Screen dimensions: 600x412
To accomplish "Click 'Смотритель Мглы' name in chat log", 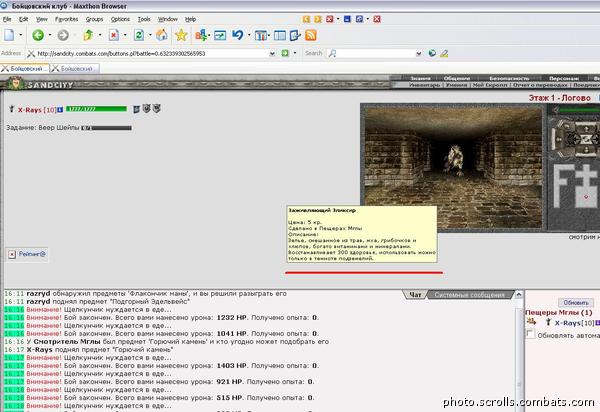I will pyautogui.click(x=67, y=342).
